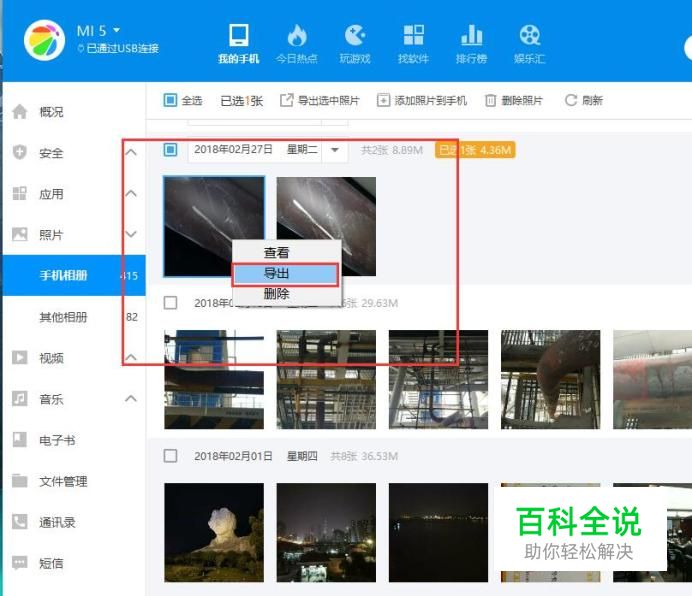The image size is (692, 596).
Task: Open city skyline night photo
Action: (327, 532)
